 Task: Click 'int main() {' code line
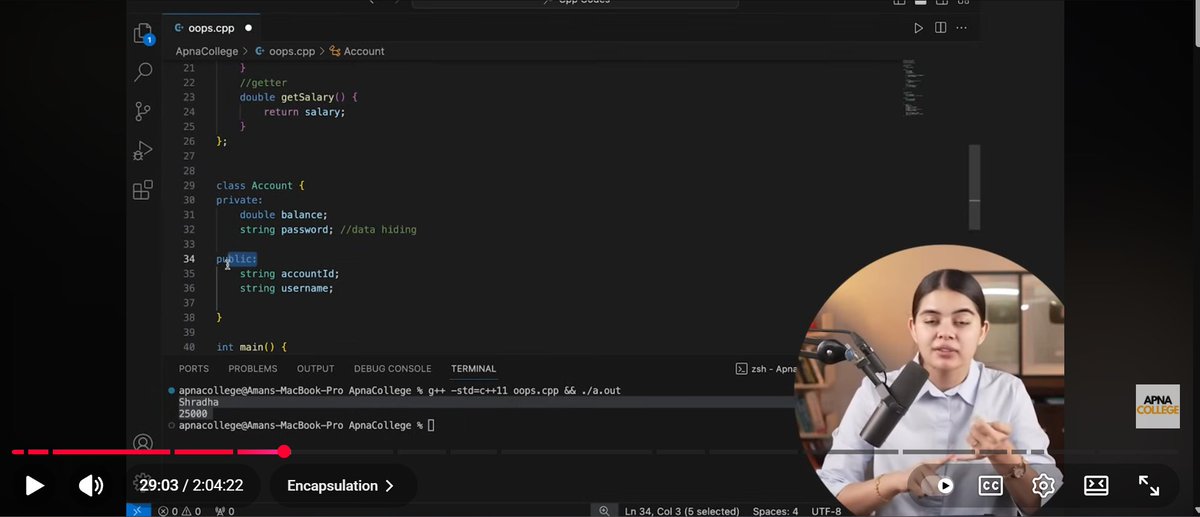pyautogui.click(x=252, y=347)
